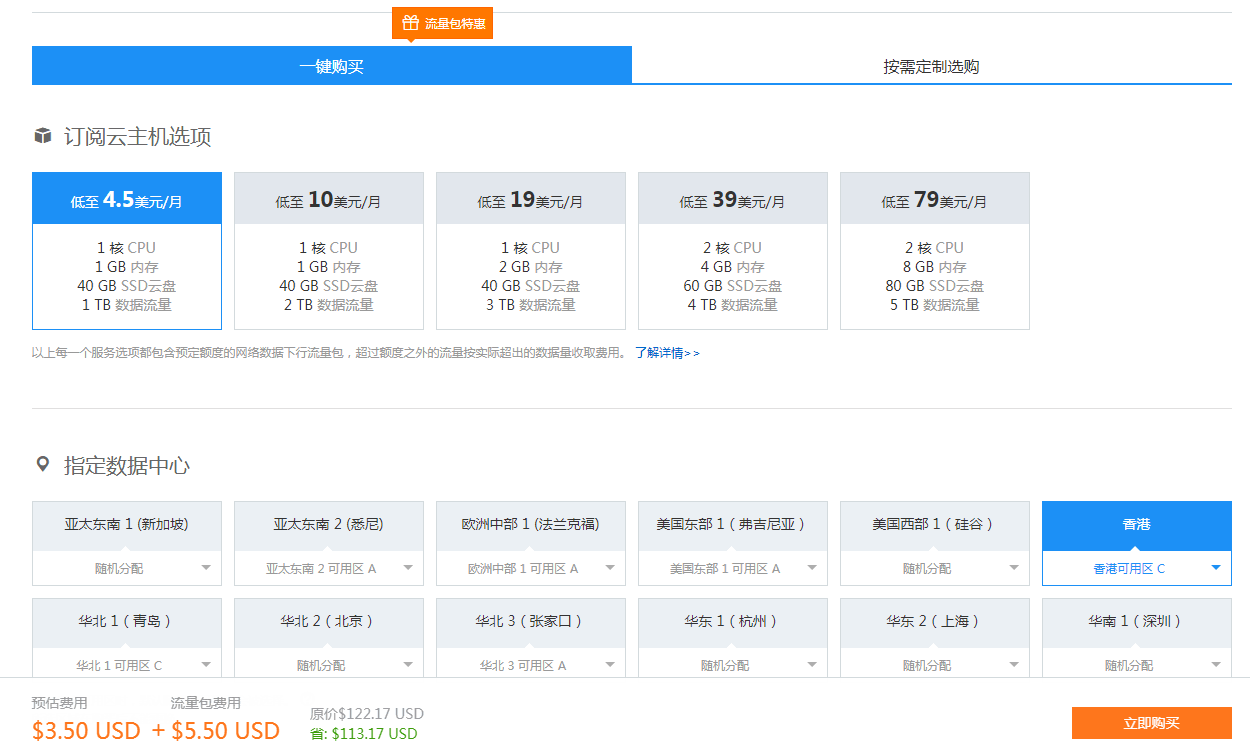Screen dimensions: 1250x756
Task: Click the location pin icon beside 指定数据中心
Action: [x=42, y=464]
